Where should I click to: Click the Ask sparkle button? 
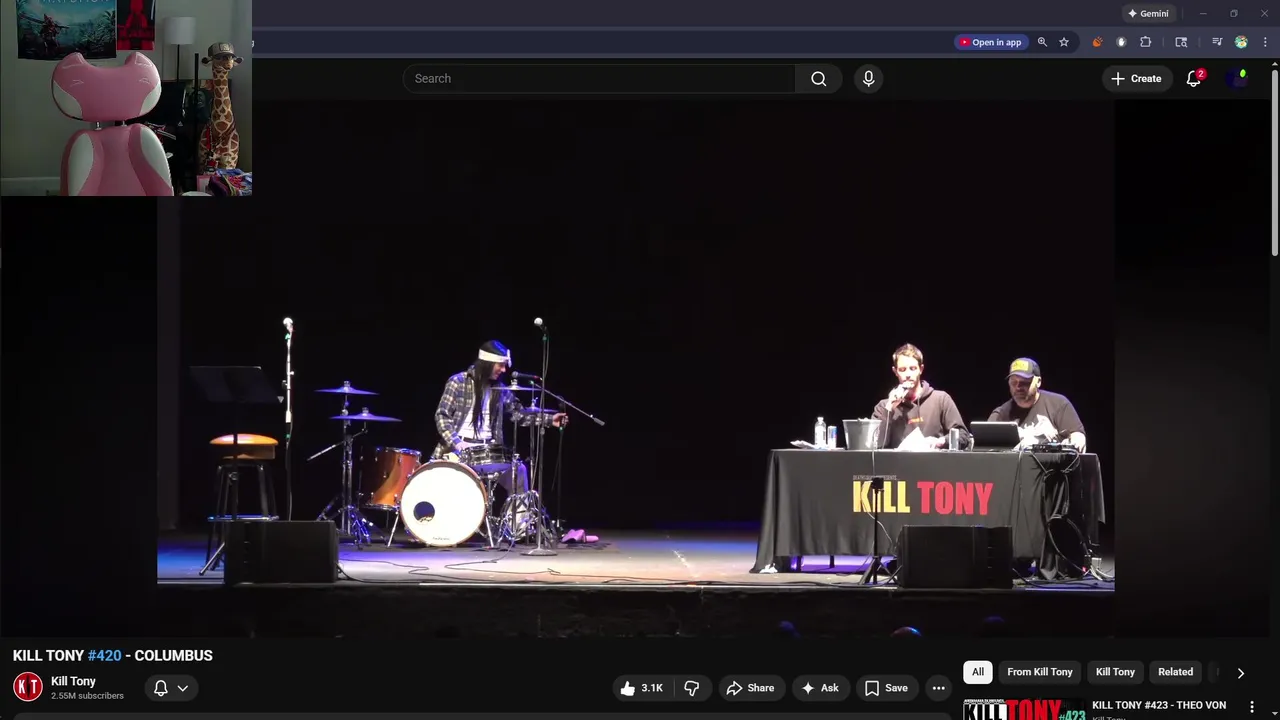819,688
